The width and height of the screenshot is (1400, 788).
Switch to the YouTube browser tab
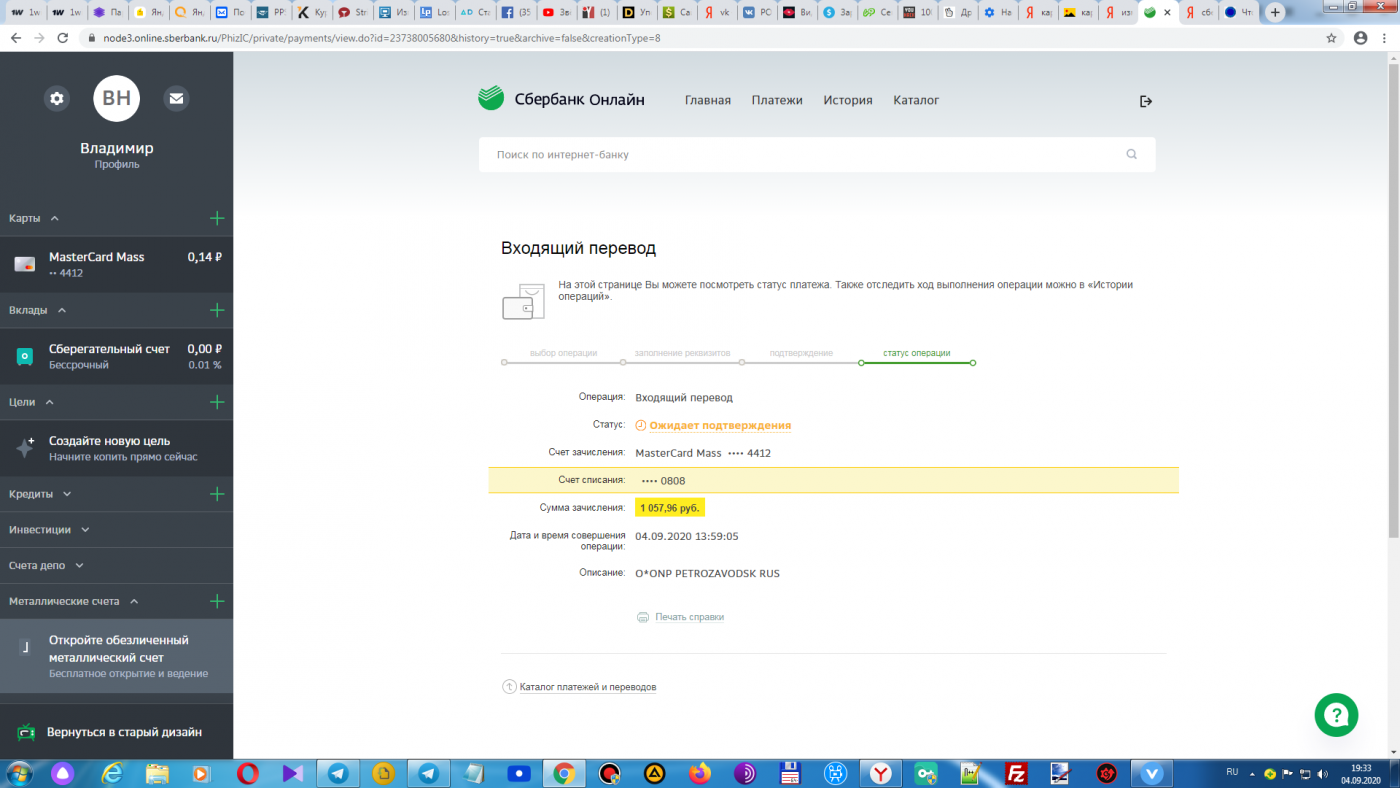pos(555,13)
